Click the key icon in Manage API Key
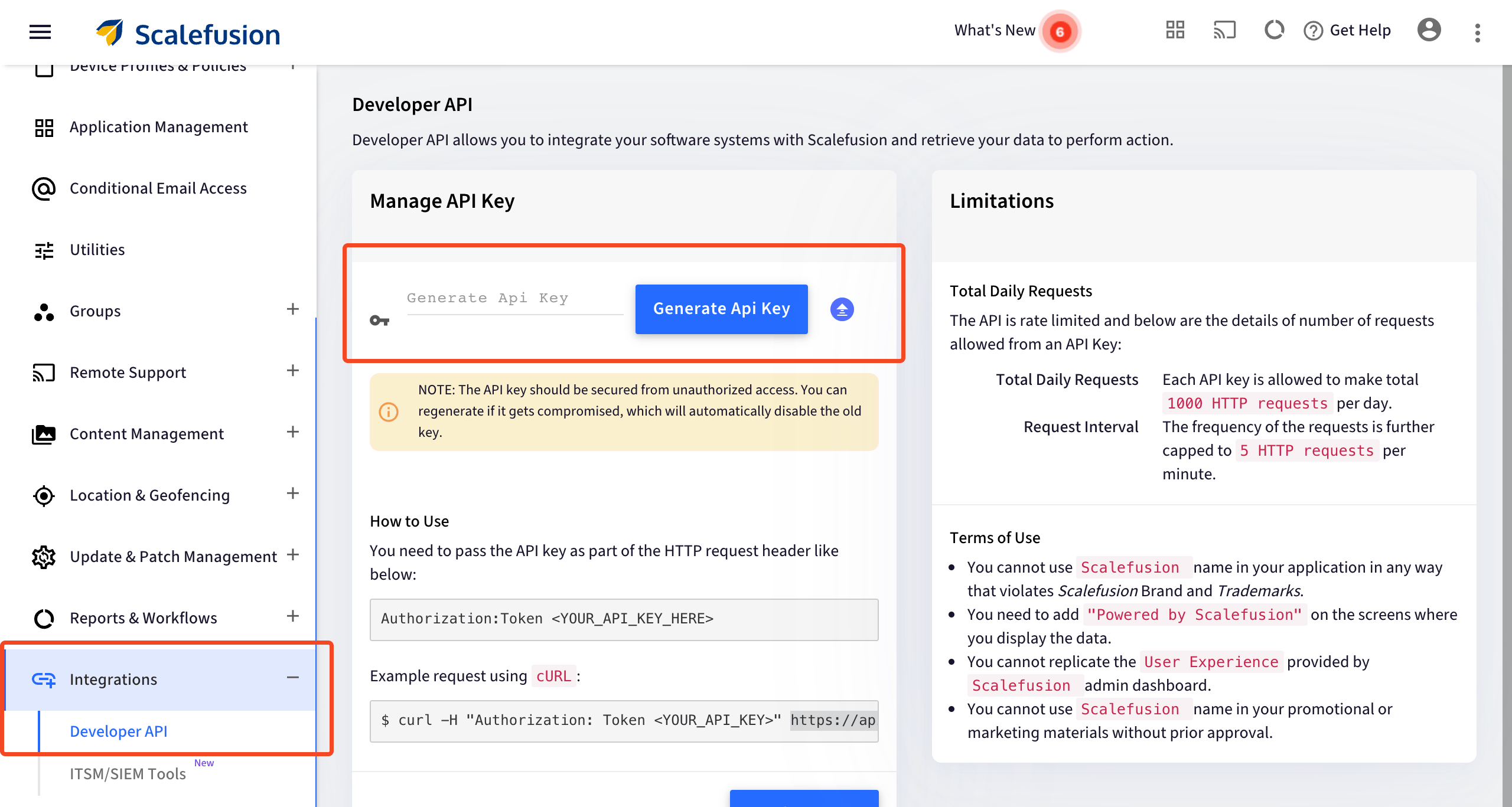The width and height of the screenshot is (1512, 807). (379, 321)
